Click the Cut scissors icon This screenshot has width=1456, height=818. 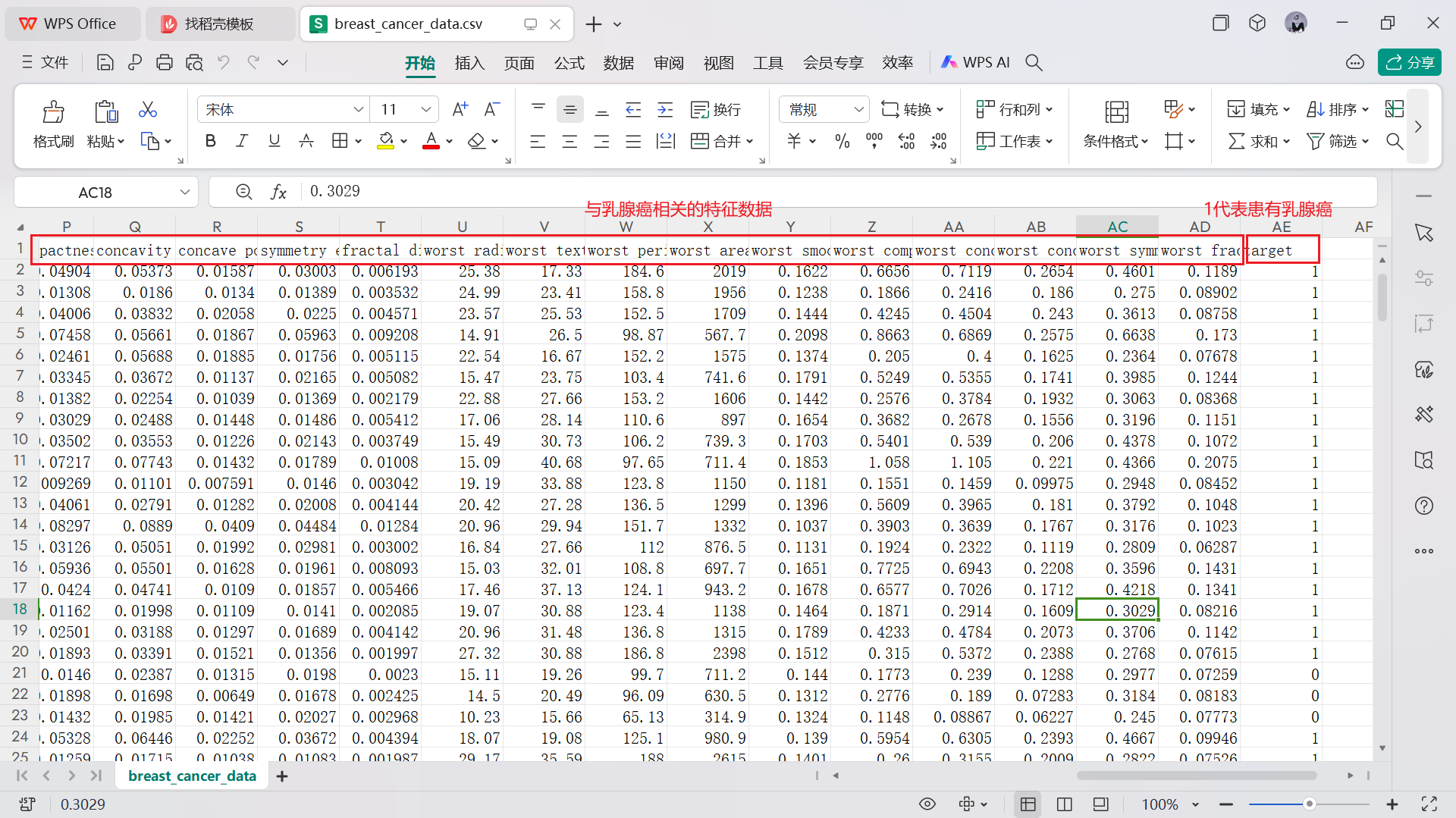click(x=148, y=110)
